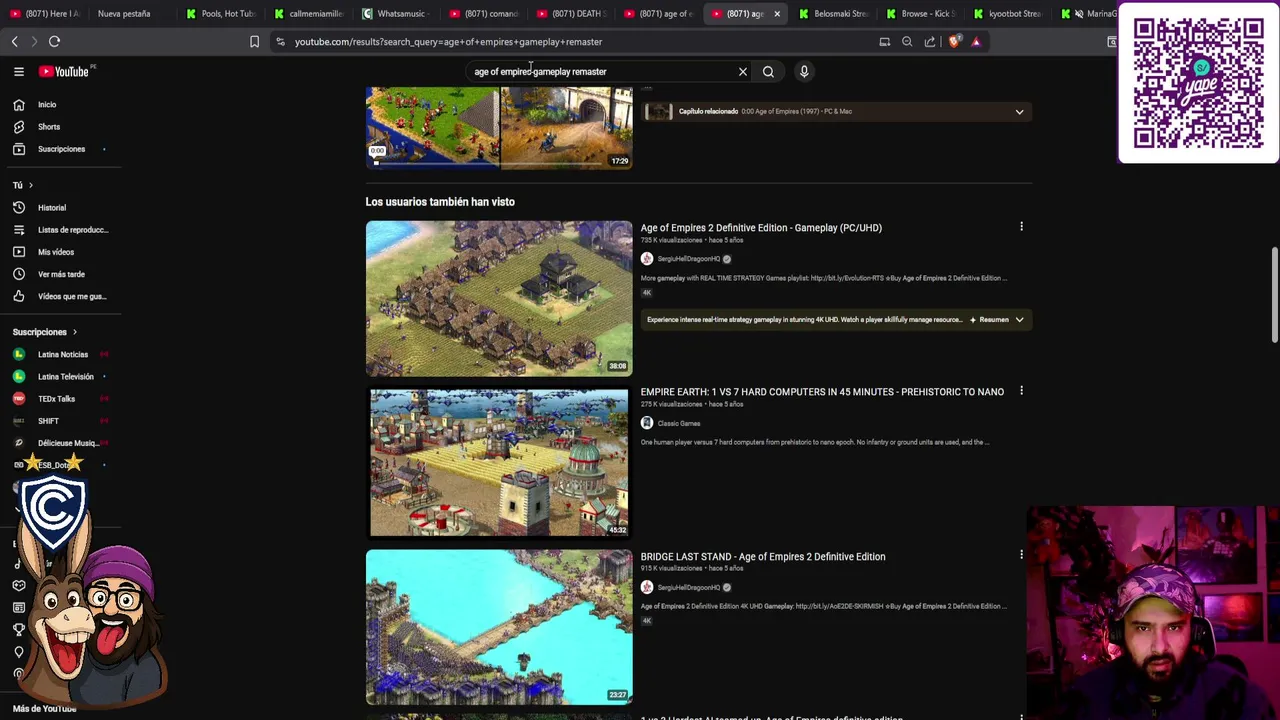Screen dimensions: 1280x720
Task: Open SergiuHellDragoonHQ avatar on Gameplay (PC/UHD) video
Action: (647, 259)
